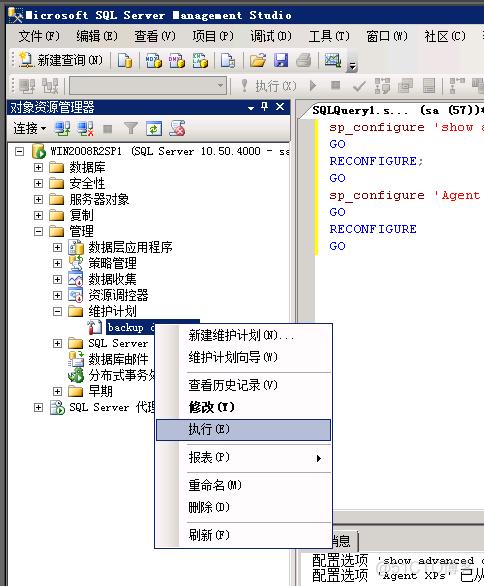Expand the 数据层应用程序 node

[x=57, y=247]
